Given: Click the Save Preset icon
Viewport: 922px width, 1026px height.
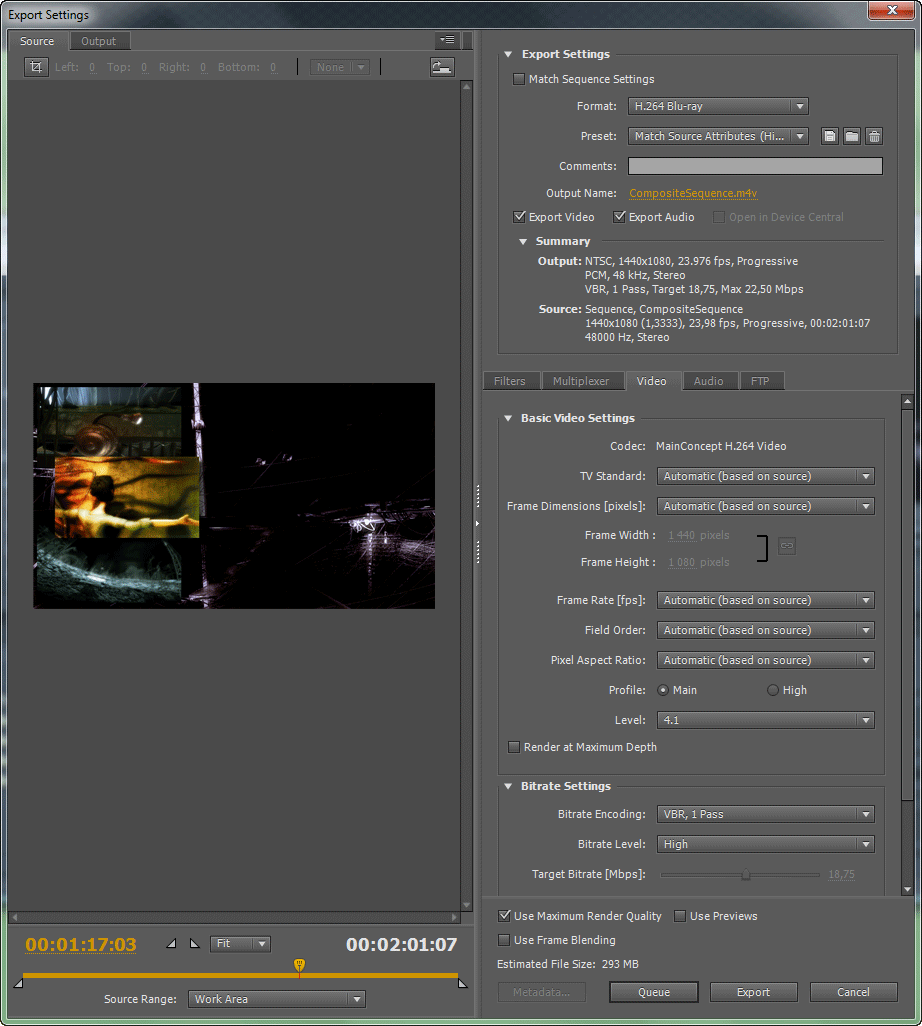Looking at the screenshot, I should click(x=830, y=137).
